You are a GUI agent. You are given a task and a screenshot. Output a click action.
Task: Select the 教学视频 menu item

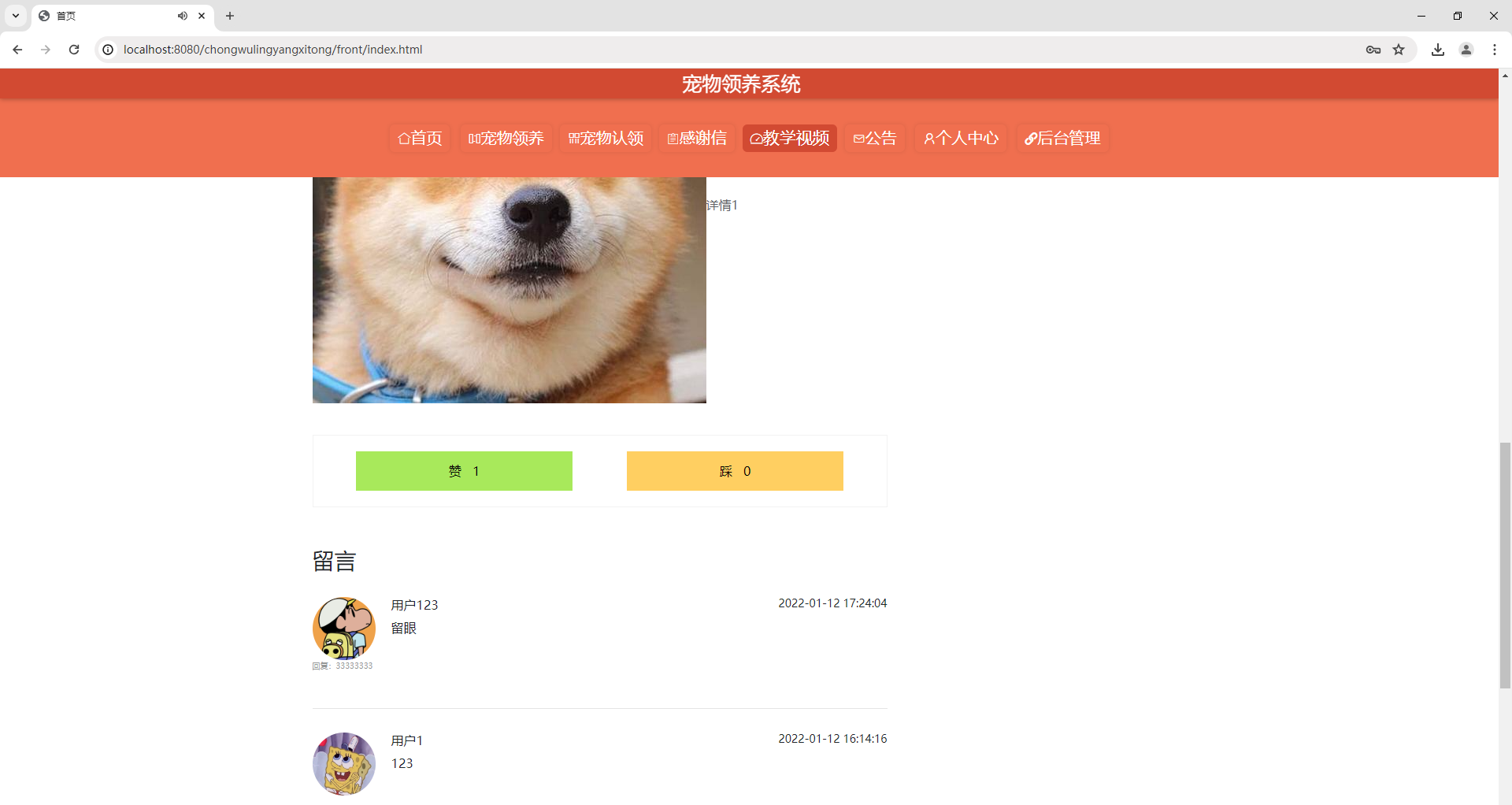[790, 139]
